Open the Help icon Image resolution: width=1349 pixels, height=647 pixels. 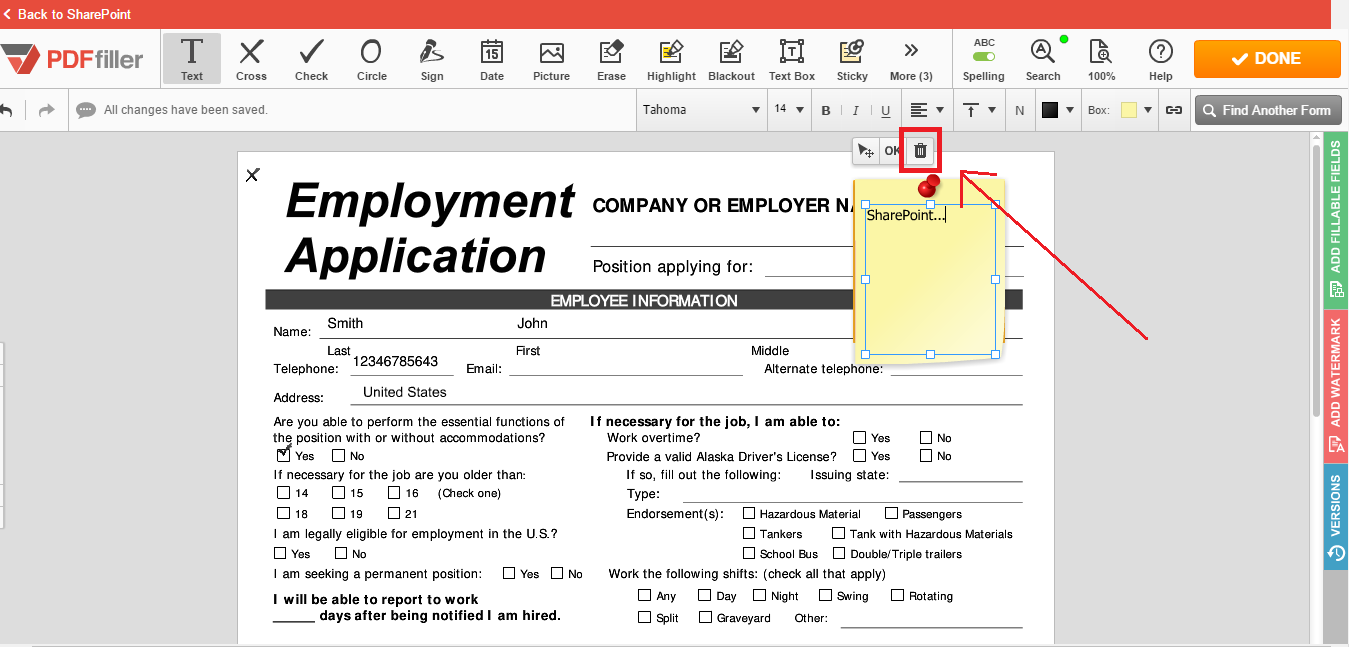point(1160,59)
